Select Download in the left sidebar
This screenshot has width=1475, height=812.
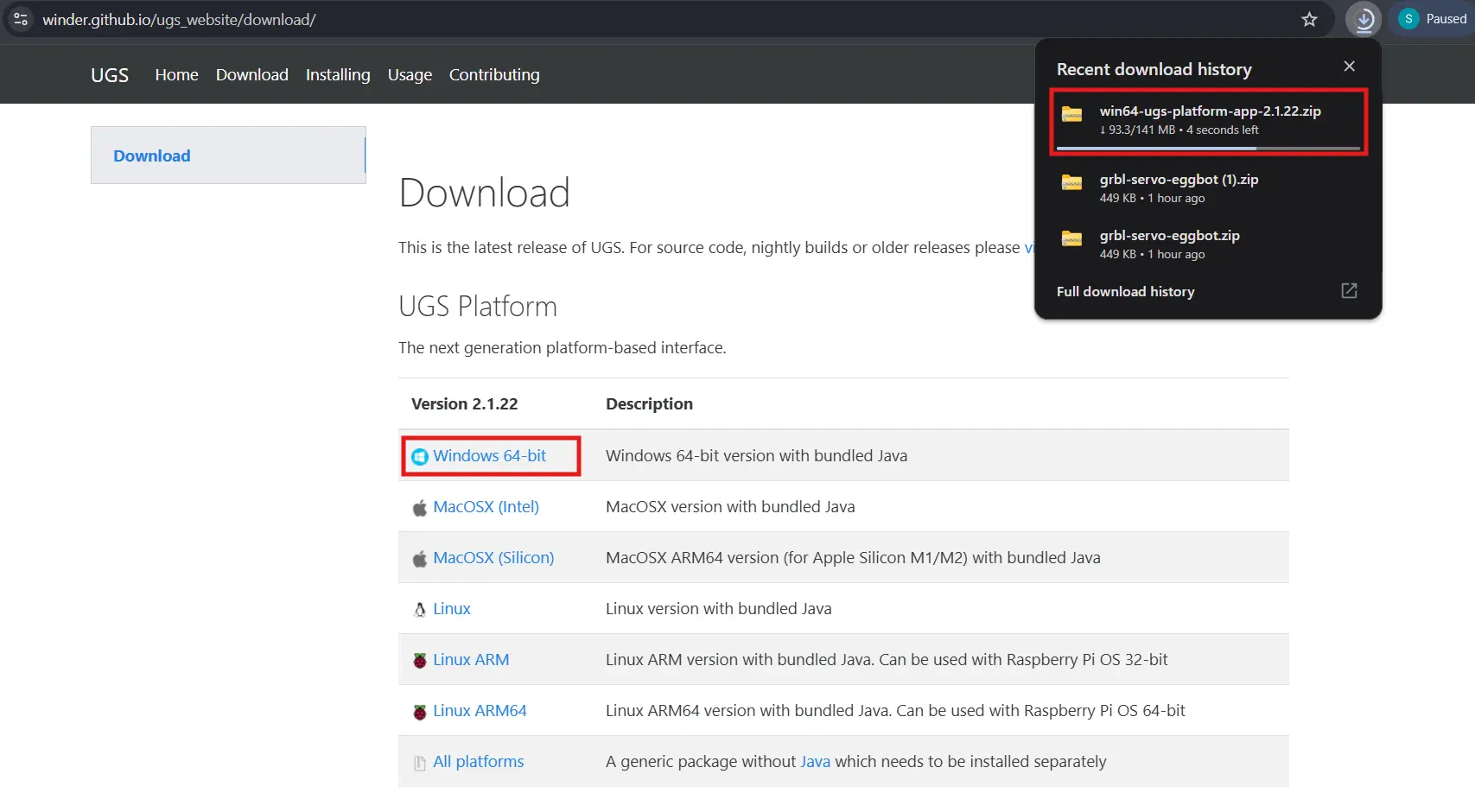(x=152, y=155)
